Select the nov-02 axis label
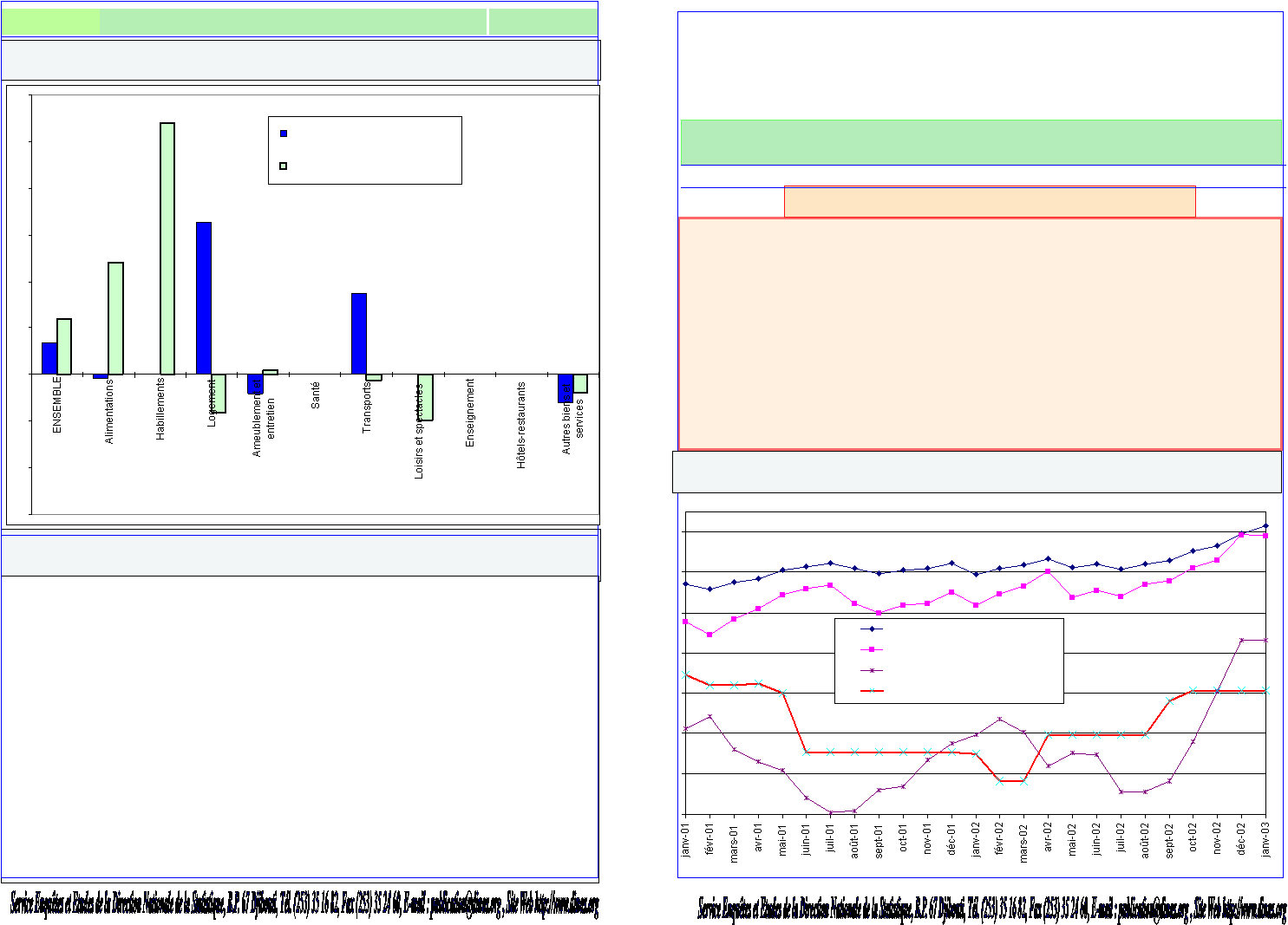The height and width of the screenshot is (925, 1288). [1218, 838]
